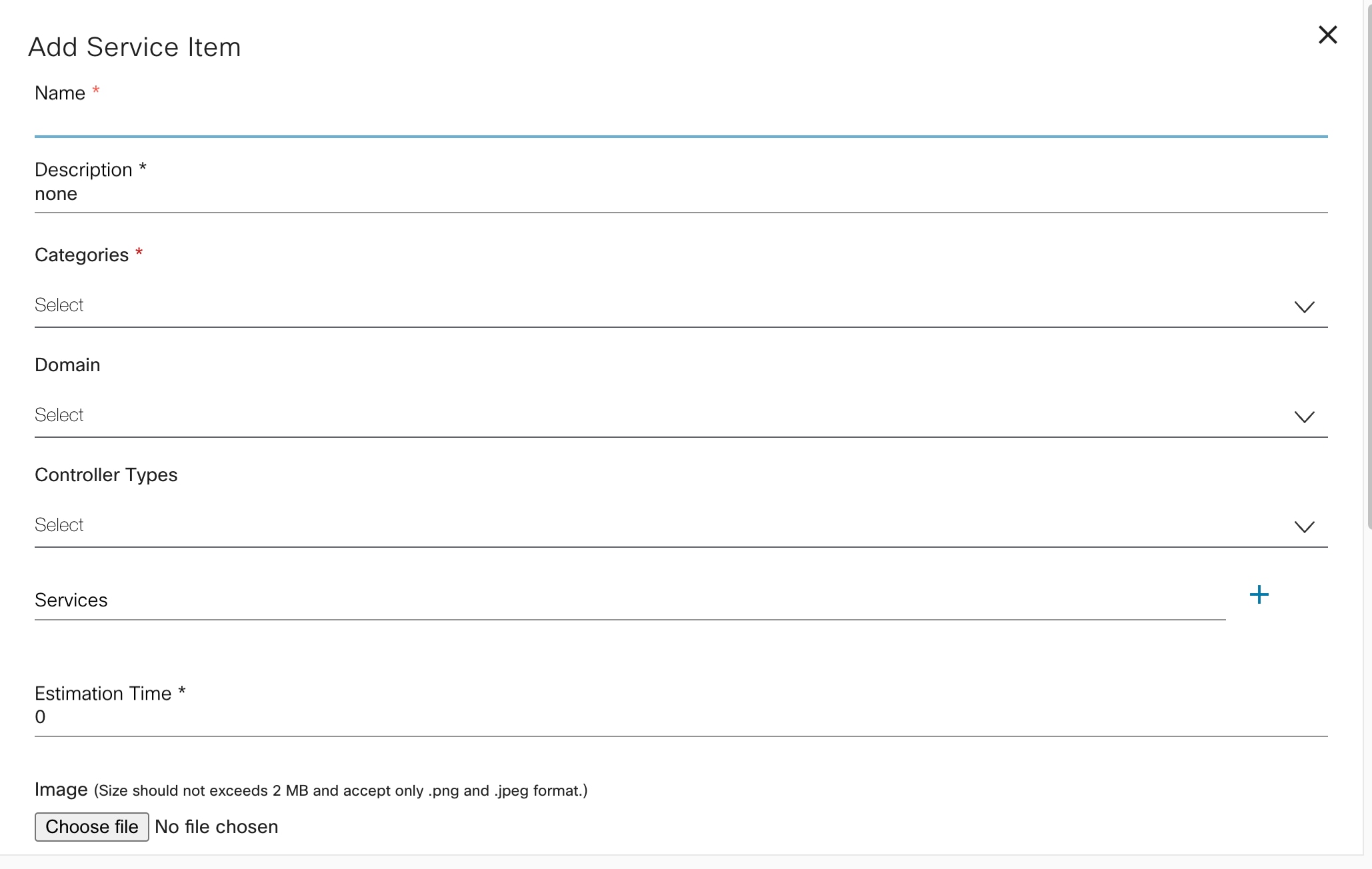Viewport: 1372px width, 869px height.
Task: Expand the Domain Select placeholder field
Action: tap(59, 415)
